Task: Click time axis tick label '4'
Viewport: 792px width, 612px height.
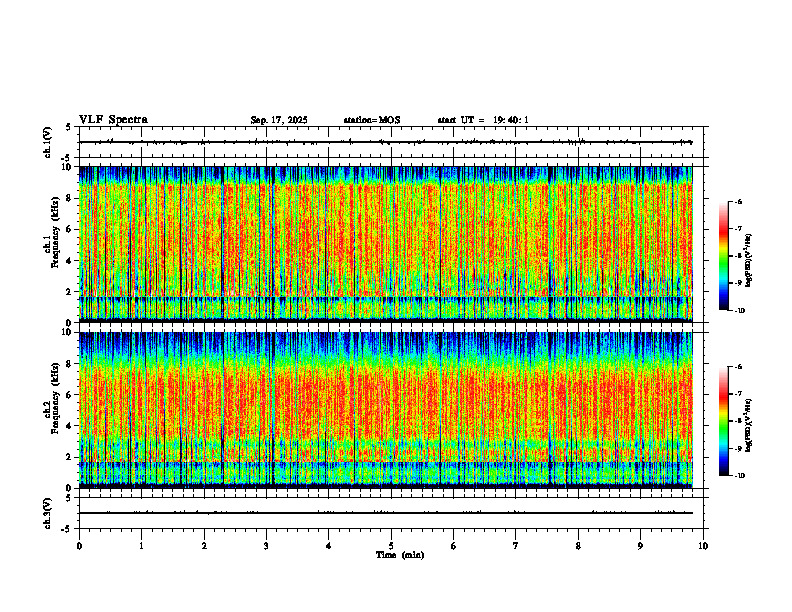Action: click(329, 546)
